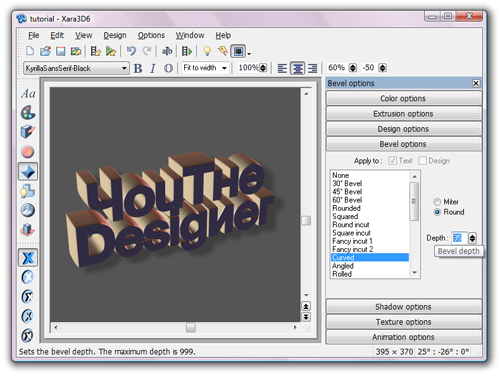Click the light bulb lighting icon
Viewport: 500px width, 376px height.
click(x=207, y=51)
